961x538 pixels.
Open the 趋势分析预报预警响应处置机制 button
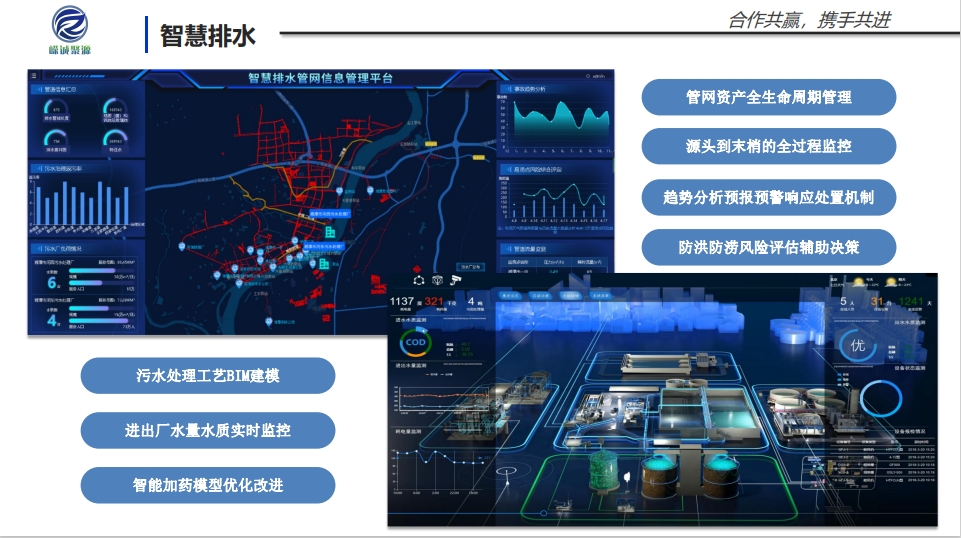[768, 197]
